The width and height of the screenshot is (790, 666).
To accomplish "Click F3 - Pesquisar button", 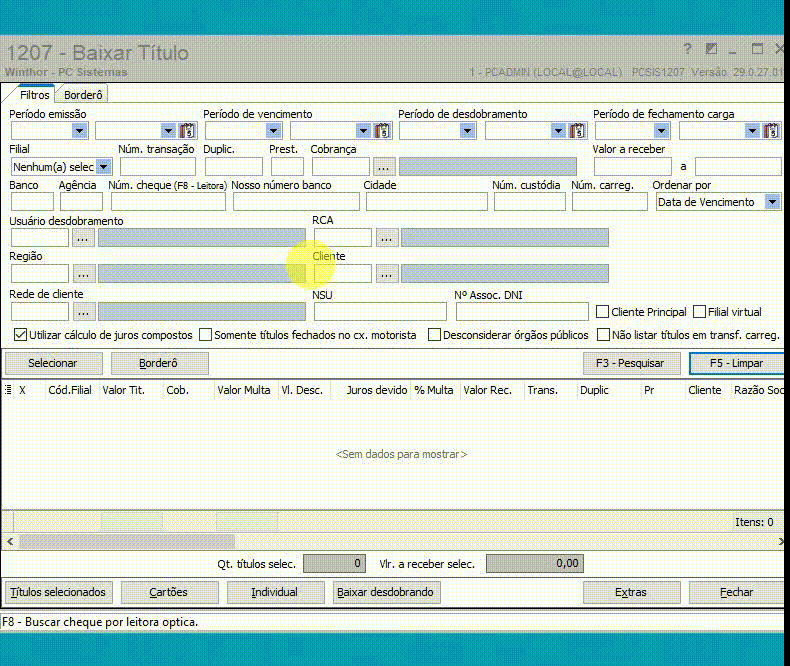I will pos(630,363).
